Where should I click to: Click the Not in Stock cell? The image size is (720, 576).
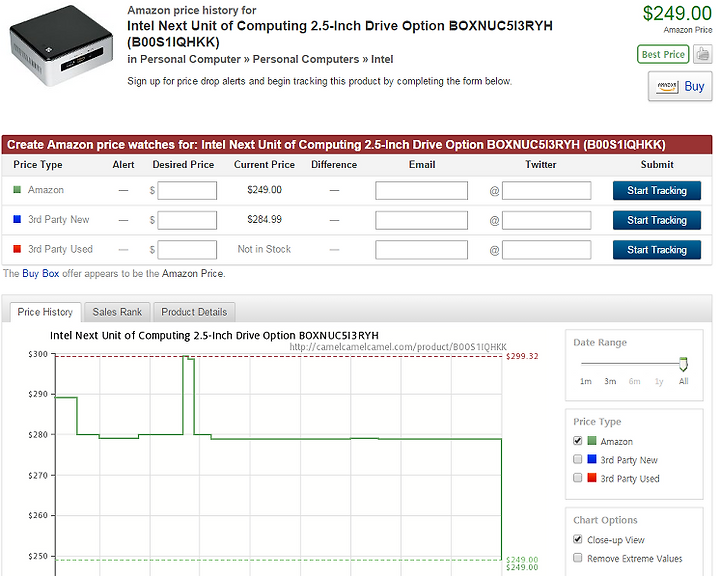tap(264, 249)
